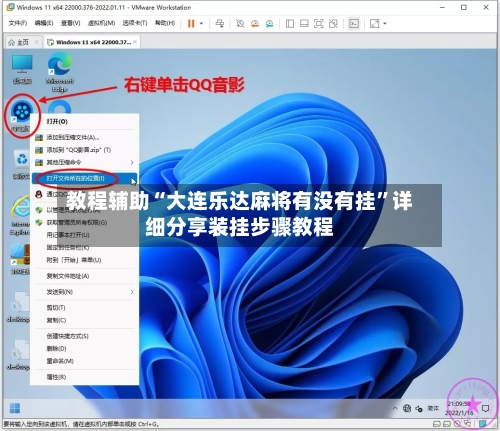Close the Windows 11 x64 tab
The width and height of the screenshot is (500, 431).
(x=135, y=42)
